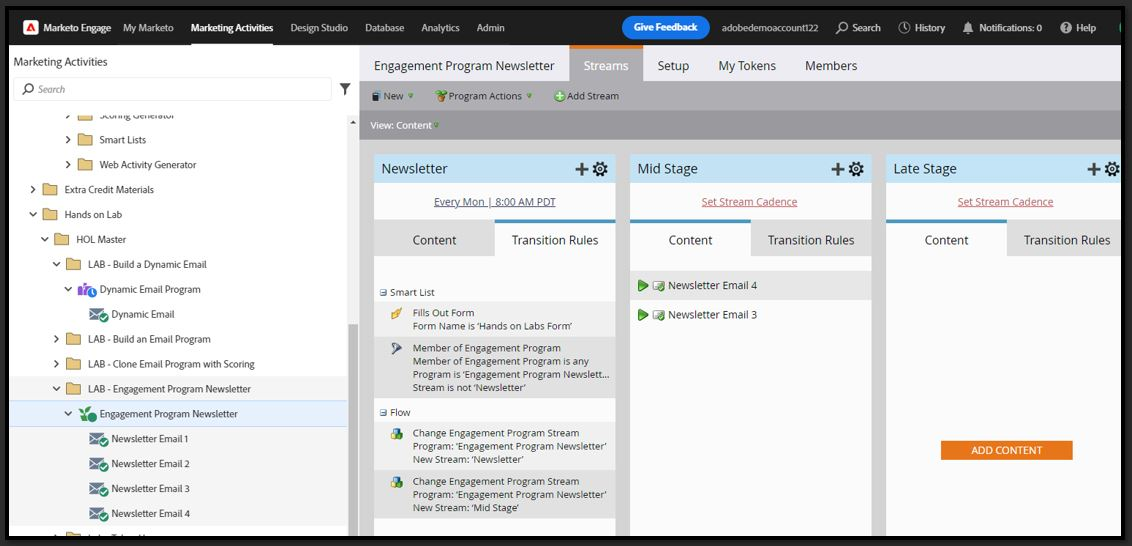Click the Member of Engagement Program filter icon
Viewport: 1132px width, 546px height.
(396, 348)
